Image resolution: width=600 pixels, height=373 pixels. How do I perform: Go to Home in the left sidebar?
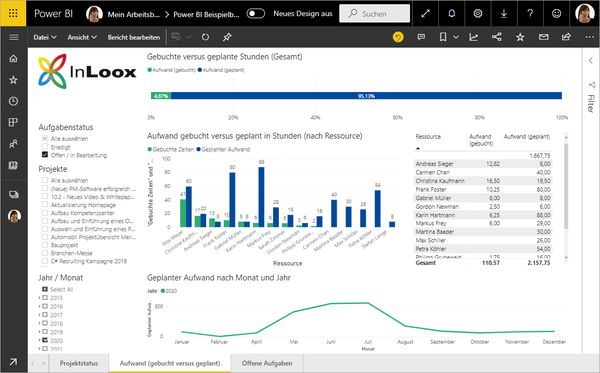point(13,59)
